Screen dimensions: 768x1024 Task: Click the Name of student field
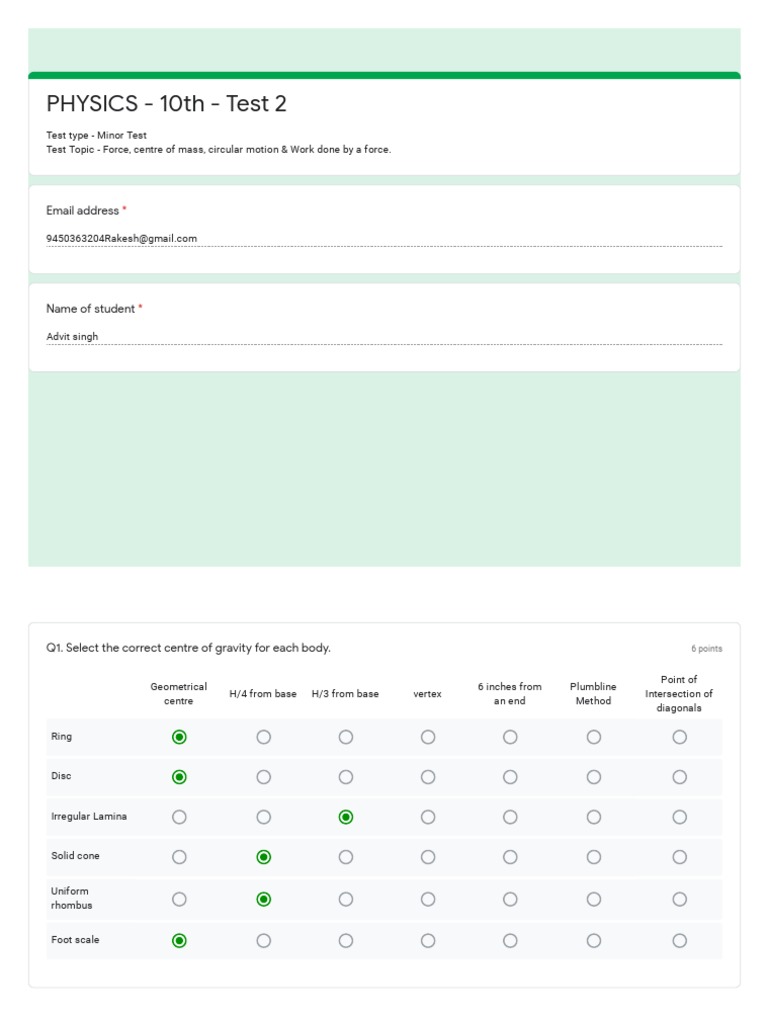tap(384, 336)
